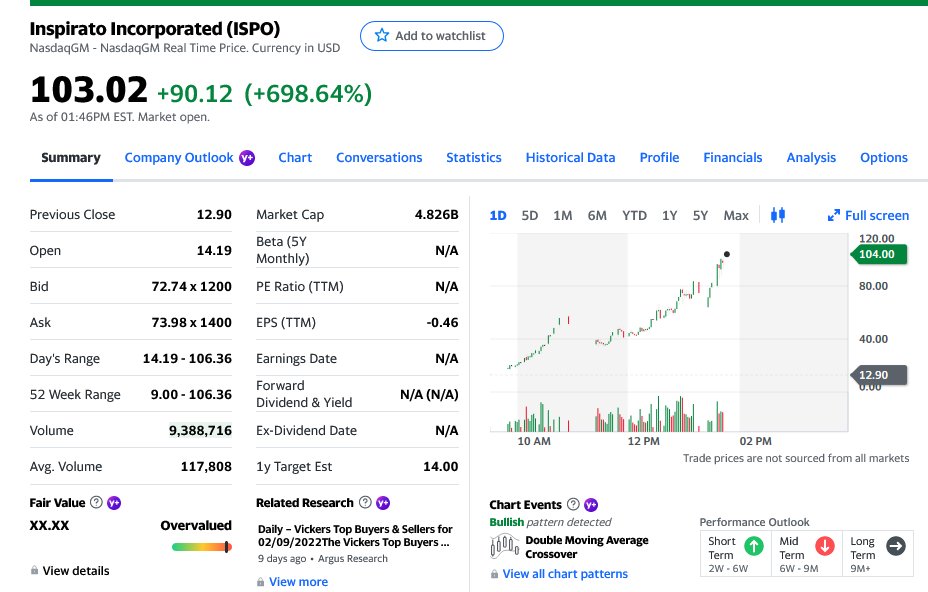This screenshot has height=592, width=928.
Task: Click the Volume value 9,388,716
Action: click(200, 430)
